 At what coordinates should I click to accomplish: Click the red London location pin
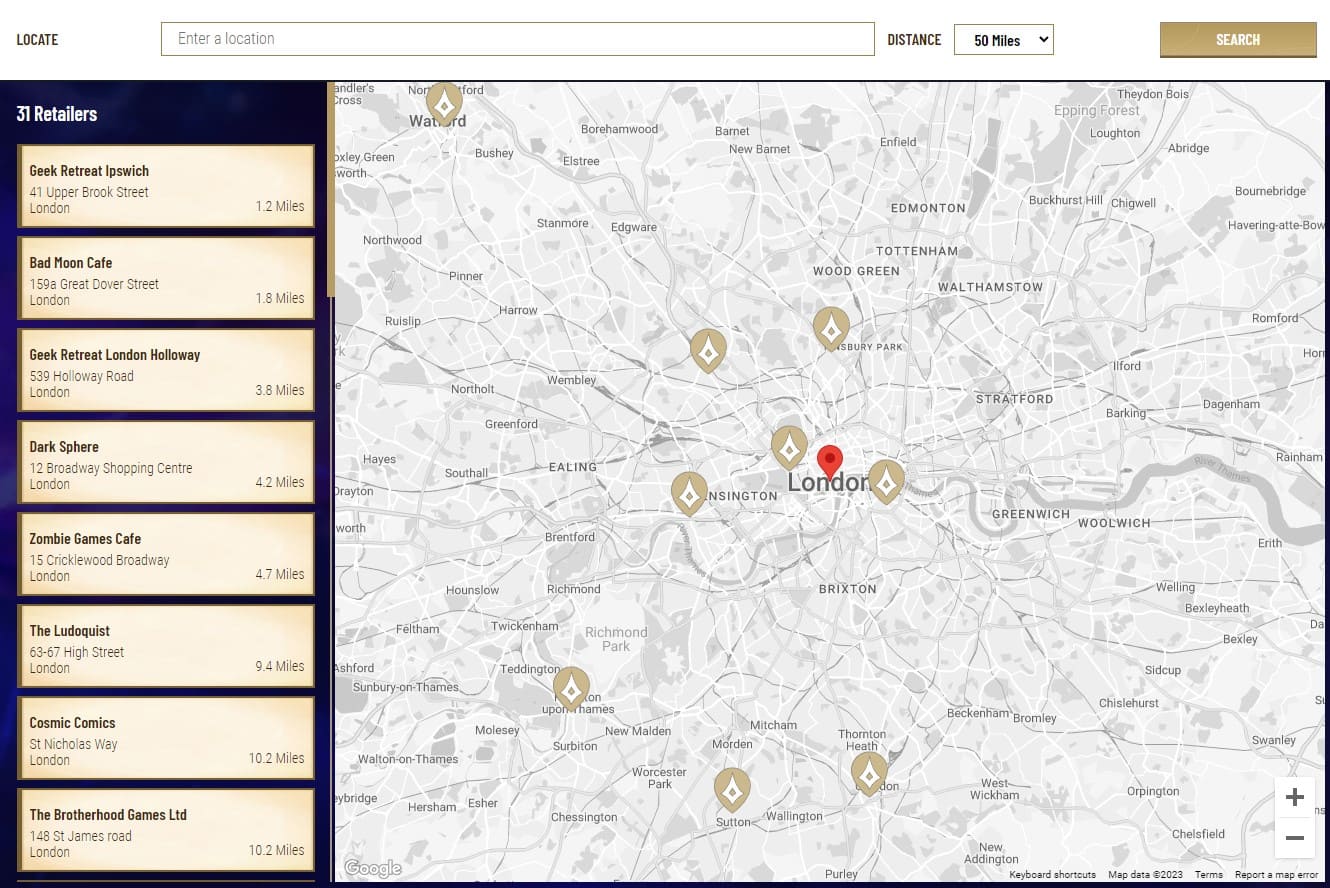(830, 463)
